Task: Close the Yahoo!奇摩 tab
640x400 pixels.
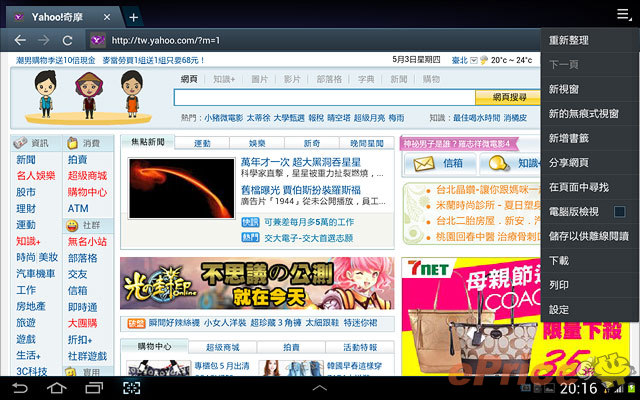Action: (x=108, y=17)
